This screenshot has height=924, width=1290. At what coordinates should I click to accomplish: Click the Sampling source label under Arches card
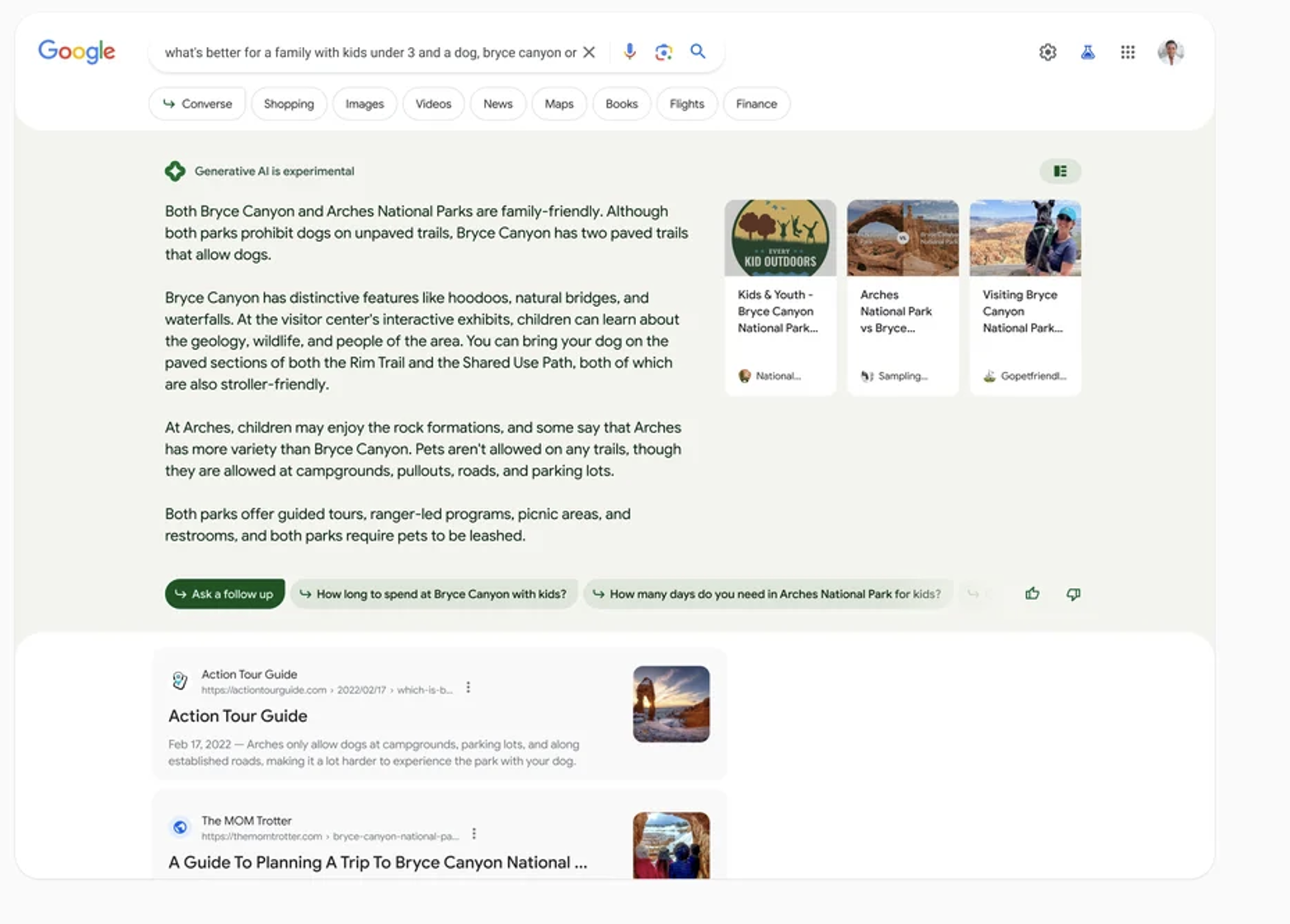point(894,376)
